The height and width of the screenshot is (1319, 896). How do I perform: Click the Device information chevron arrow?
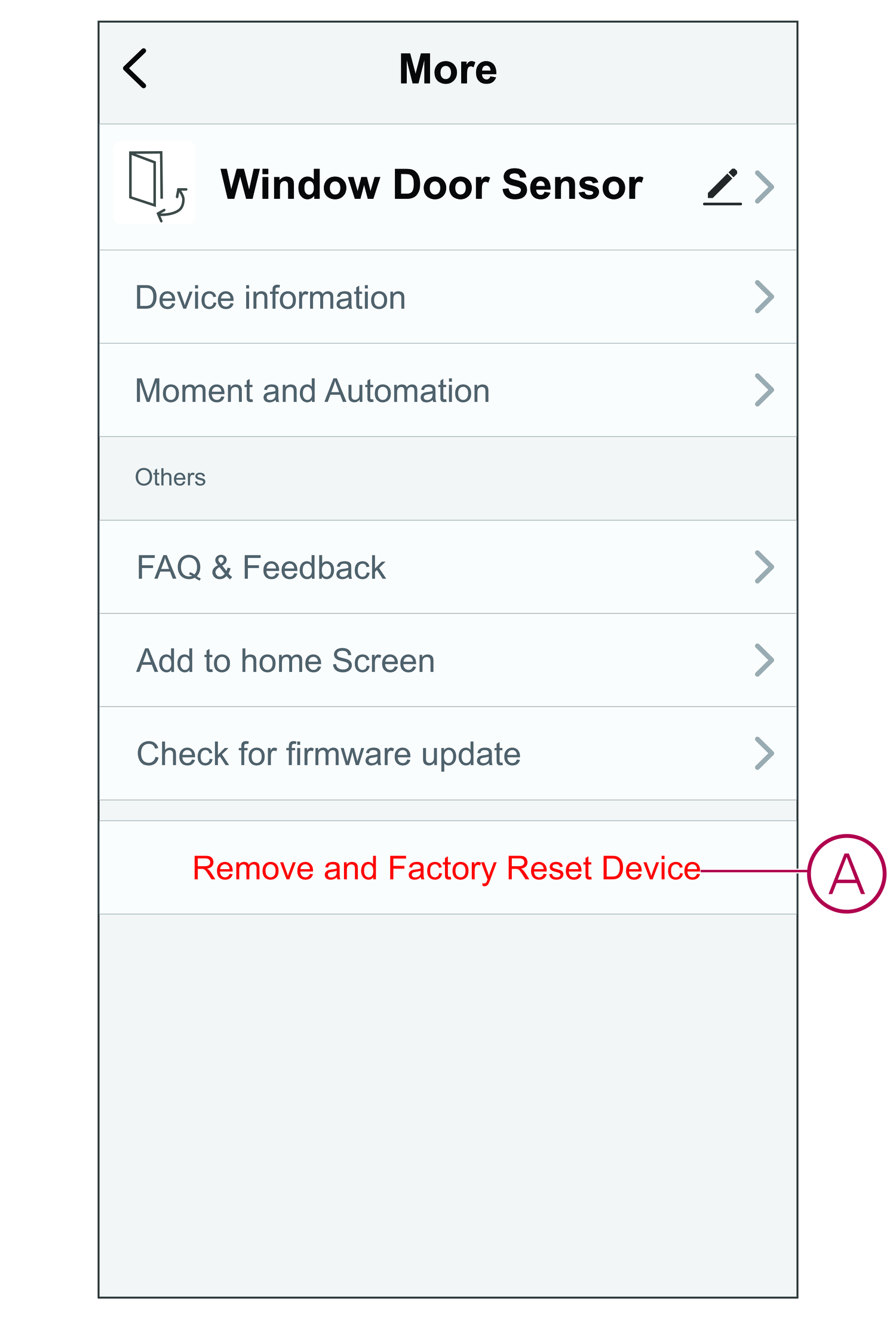coord(765,297)
